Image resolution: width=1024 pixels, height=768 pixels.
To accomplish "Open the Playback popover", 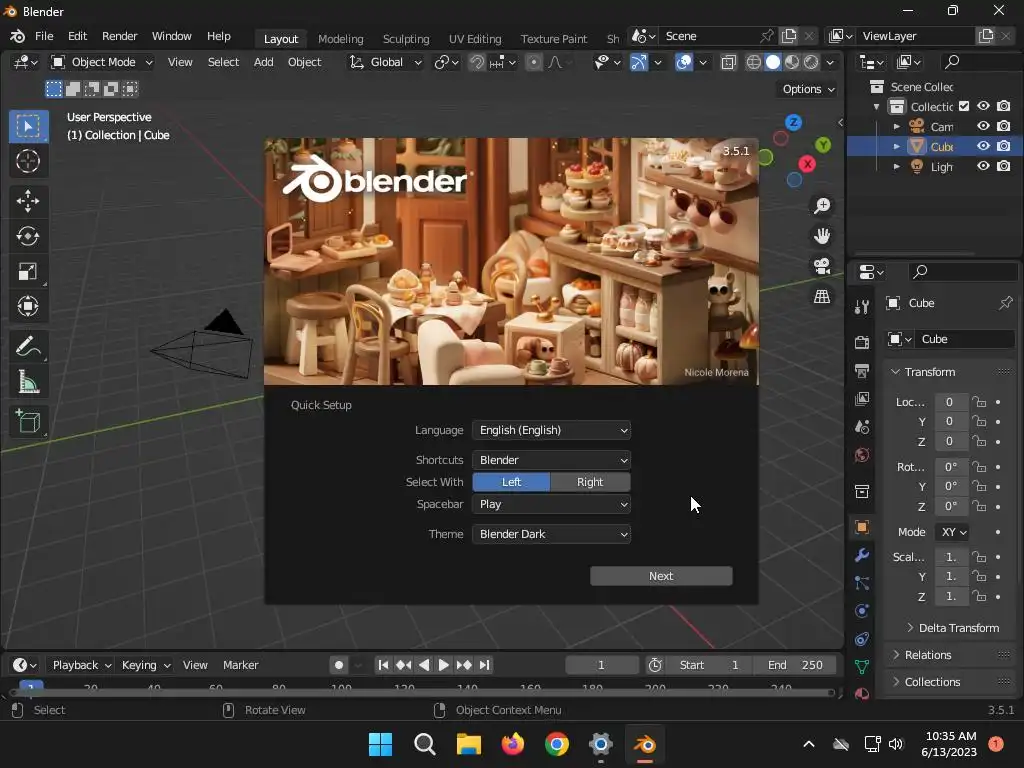I will pyautogui.click(x=81, y=665).
